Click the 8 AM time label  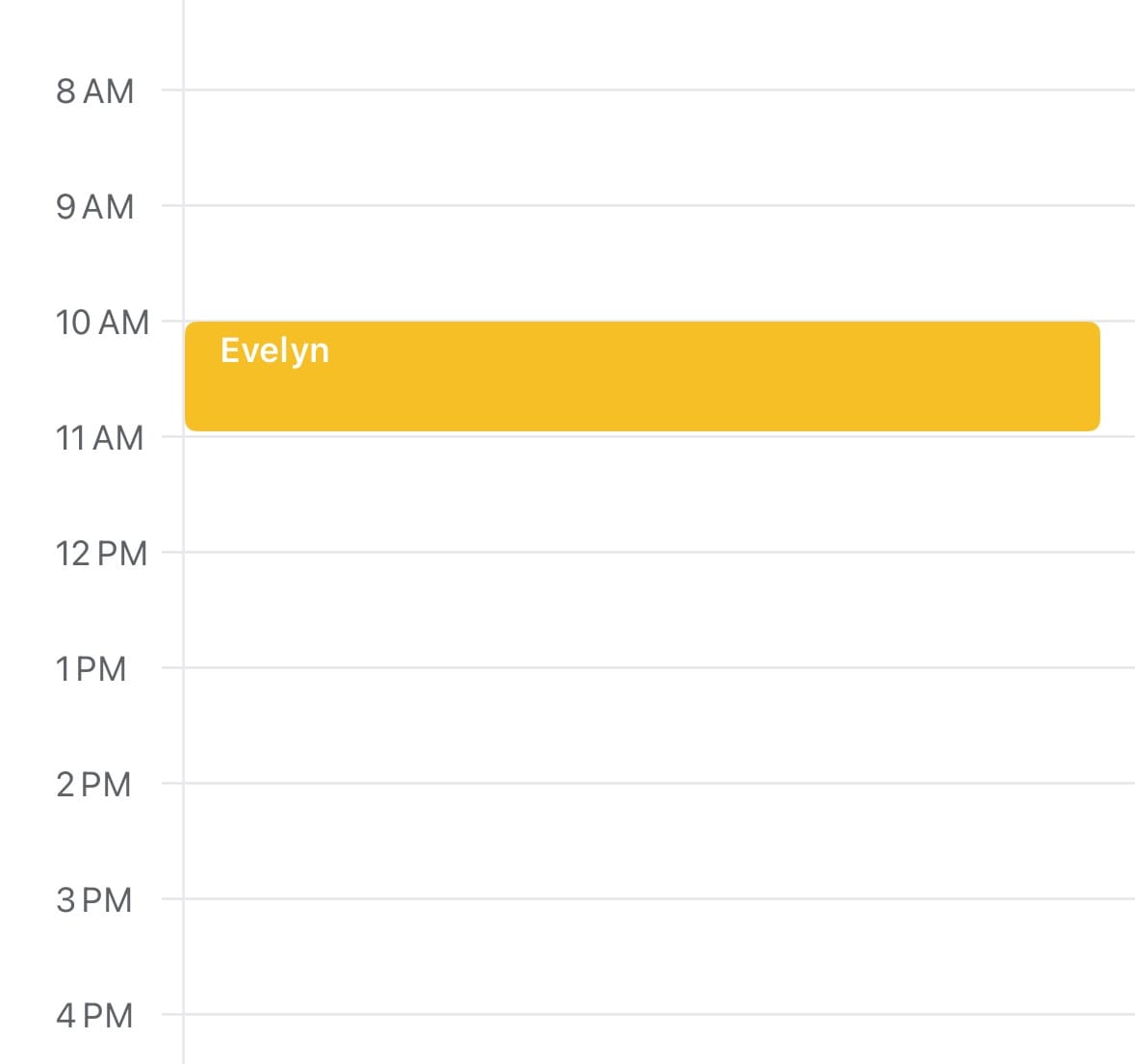point(94,91)
